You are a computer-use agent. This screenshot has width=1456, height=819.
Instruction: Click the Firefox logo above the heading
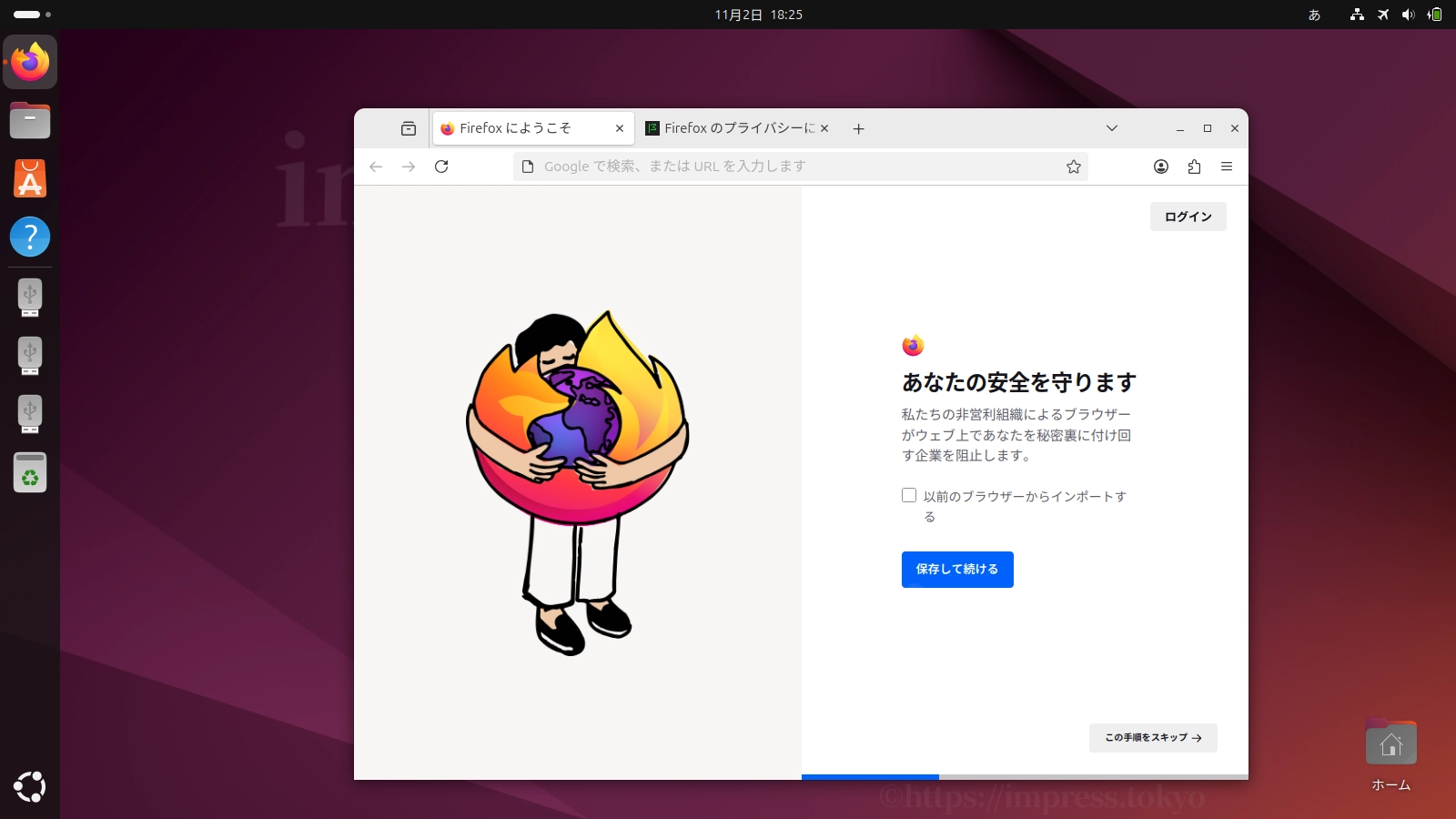913,345
